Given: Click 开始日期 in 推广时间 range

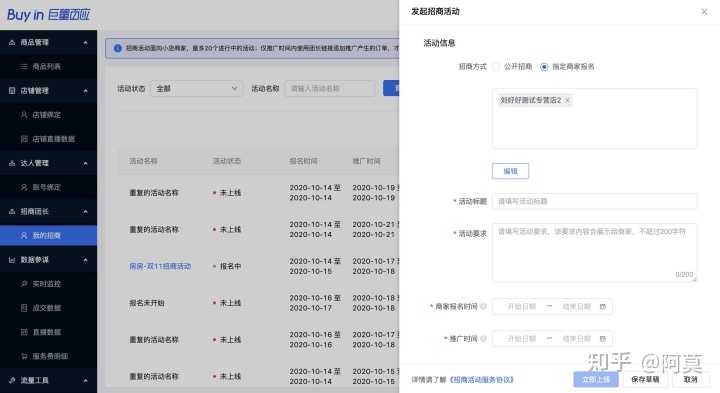Looking at the screenshot, I should (x=522, y=339).
